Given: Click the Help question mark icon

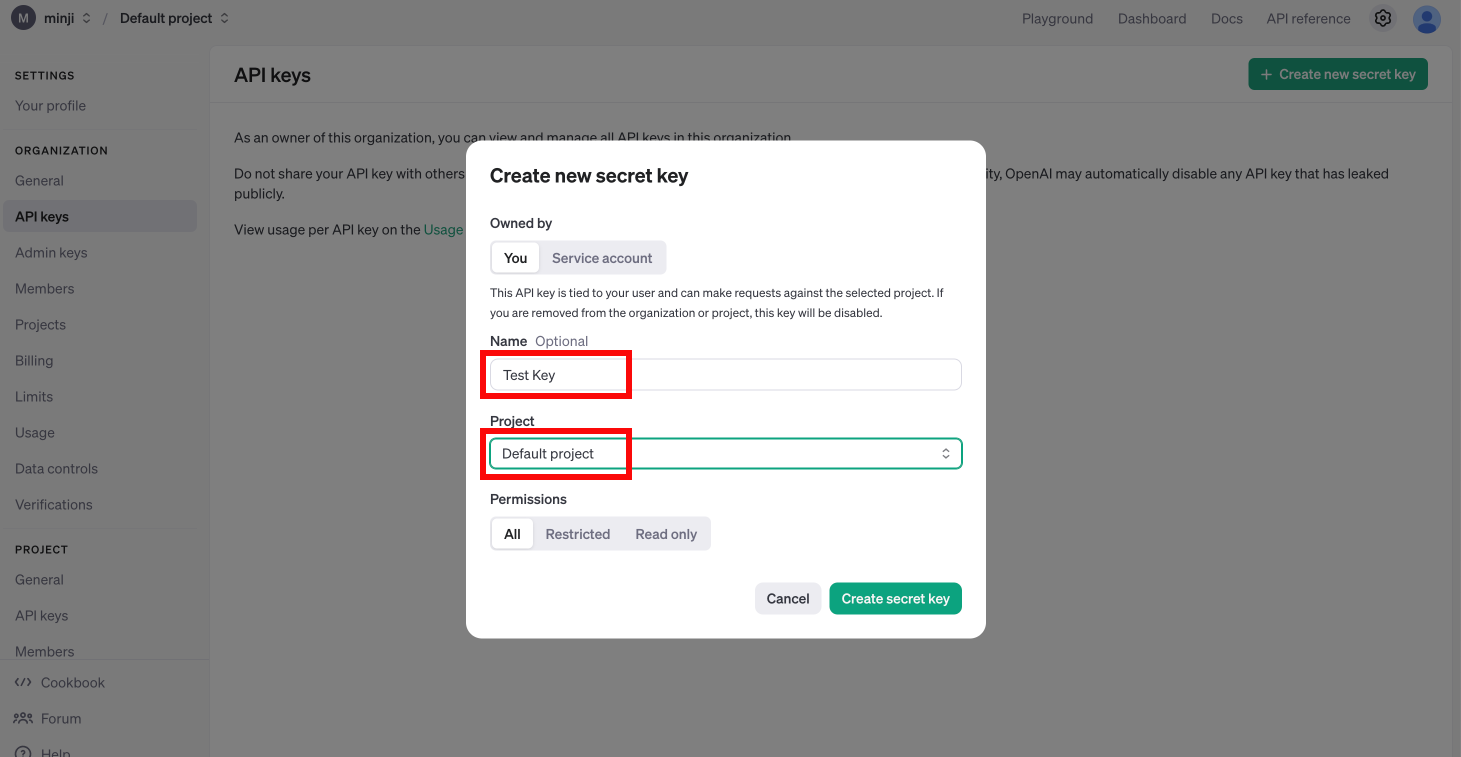Looking at the screenshot, I should [23, 752].
